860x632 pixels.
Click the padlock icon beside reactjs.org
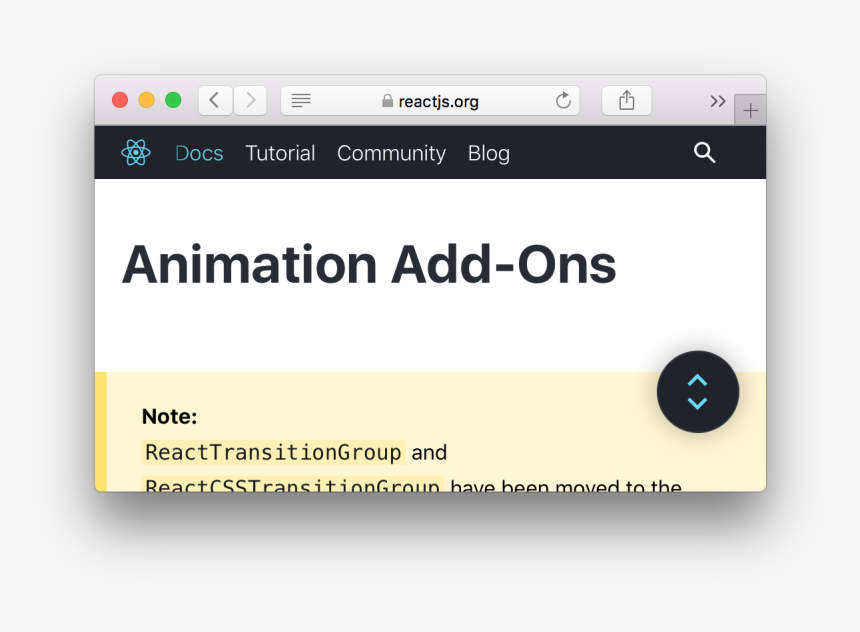(x=387, y=101)
